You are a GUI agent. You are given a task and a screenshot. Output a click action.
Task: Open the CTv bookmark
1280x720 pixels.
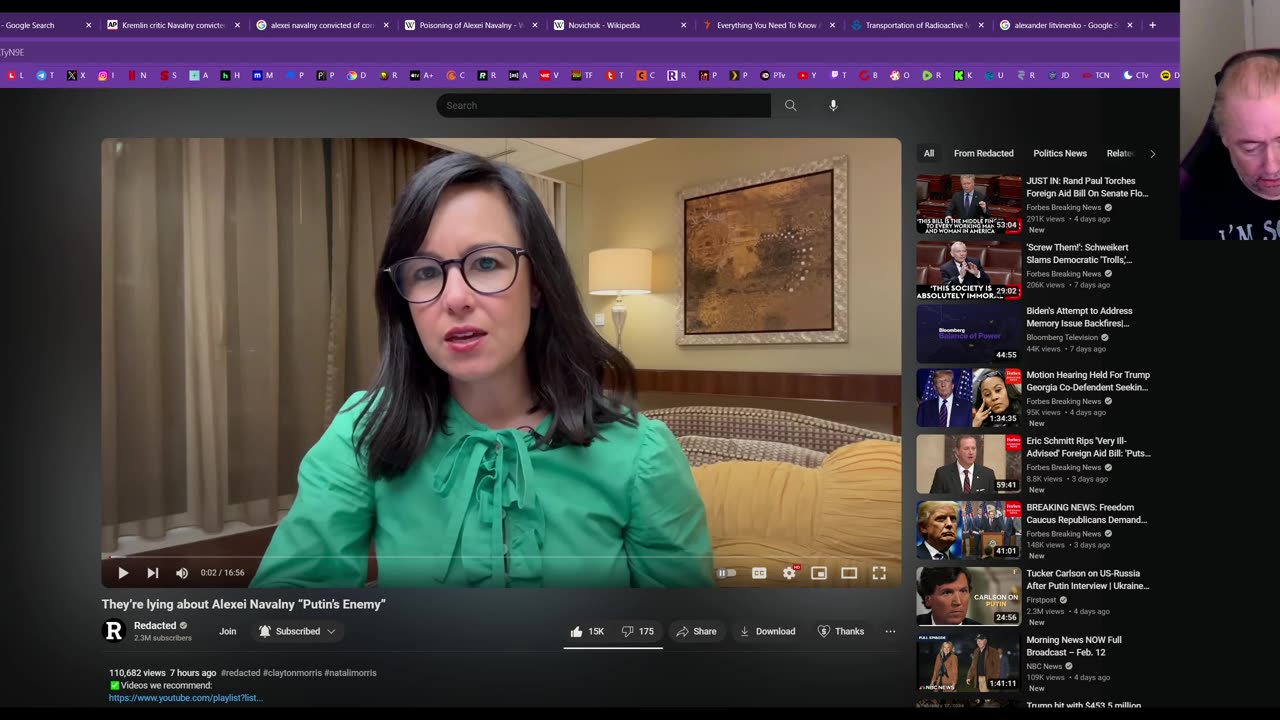click(1136, 75)
